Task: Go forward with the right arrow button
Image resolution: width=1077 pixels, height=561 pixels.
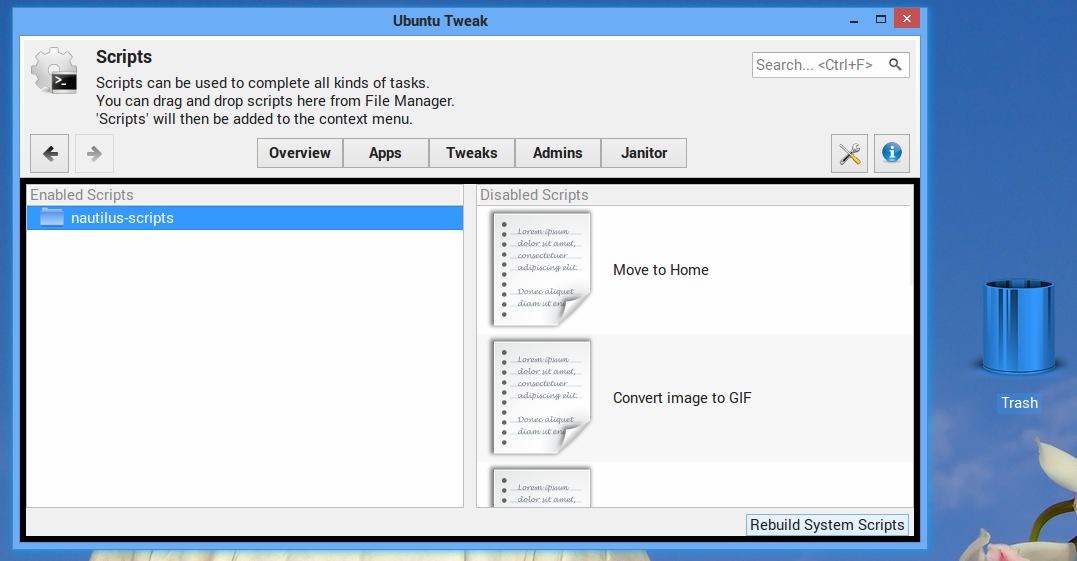Action: tap(94, 153)
